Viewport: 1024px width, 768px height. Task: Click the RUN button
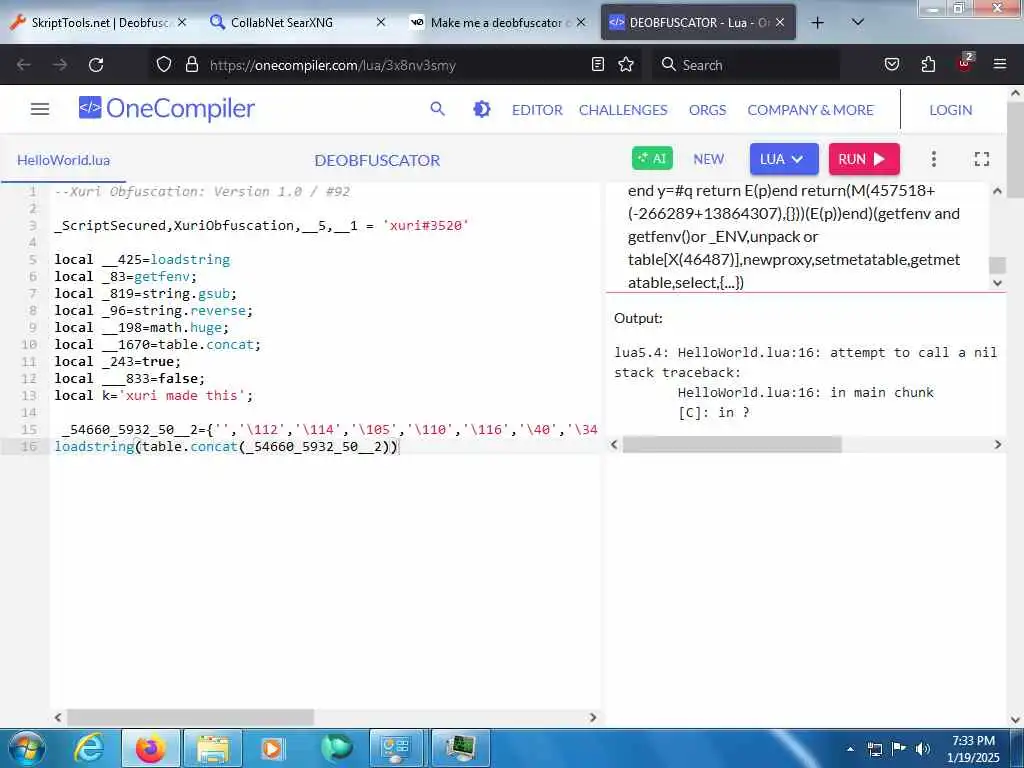(x=864, y=159)
